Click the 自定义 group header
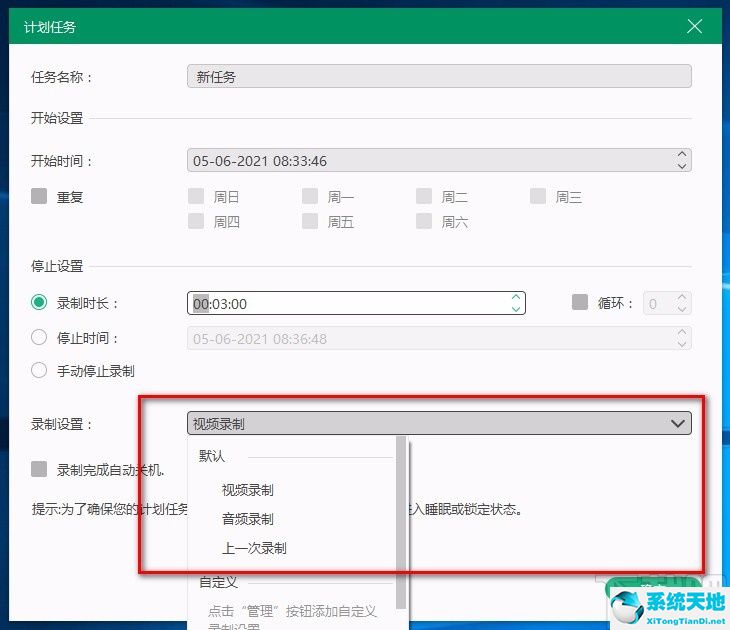 218,582
